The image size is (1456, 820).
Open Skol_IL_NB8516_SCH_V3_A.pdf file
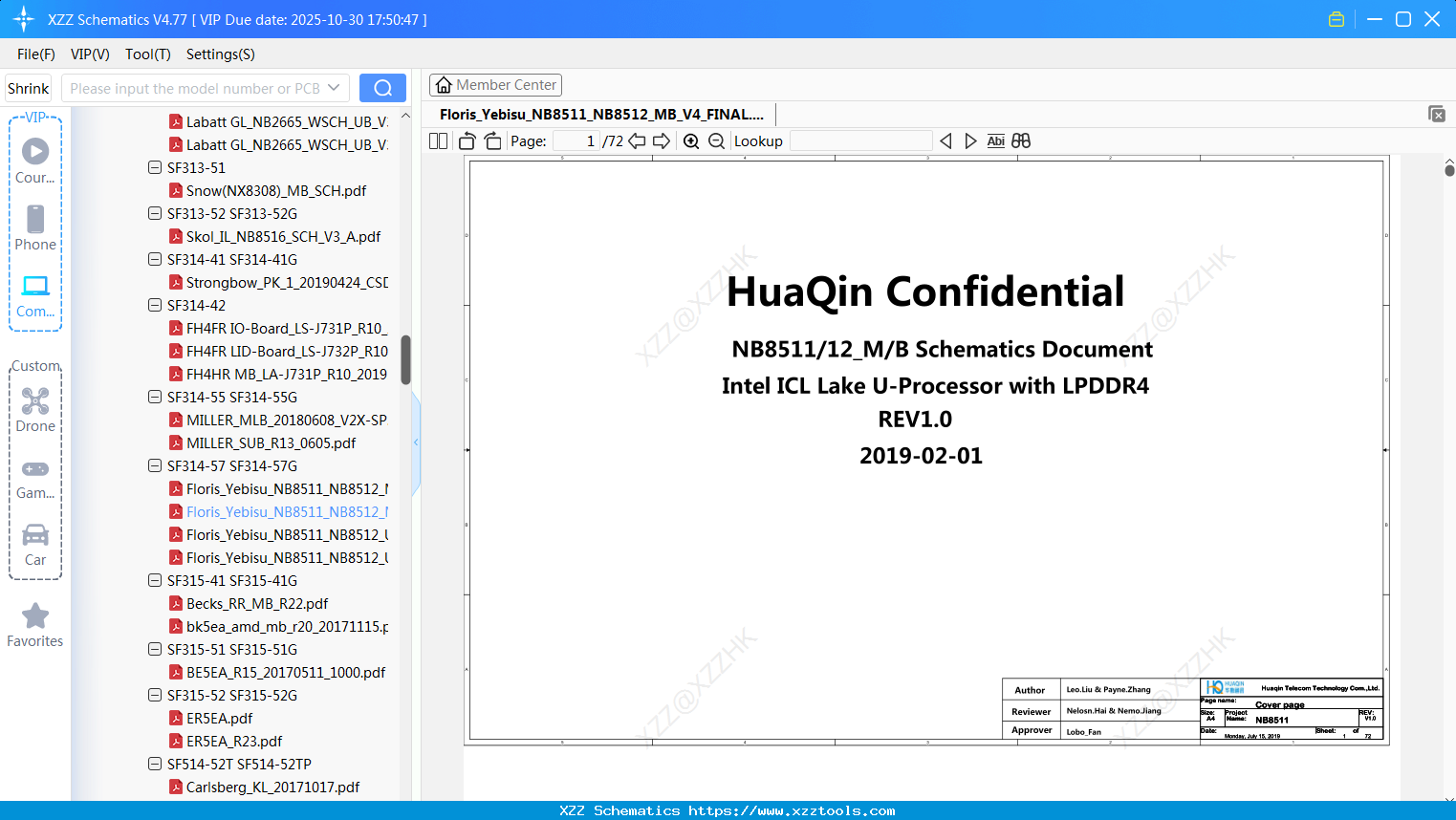coord(283,236)
